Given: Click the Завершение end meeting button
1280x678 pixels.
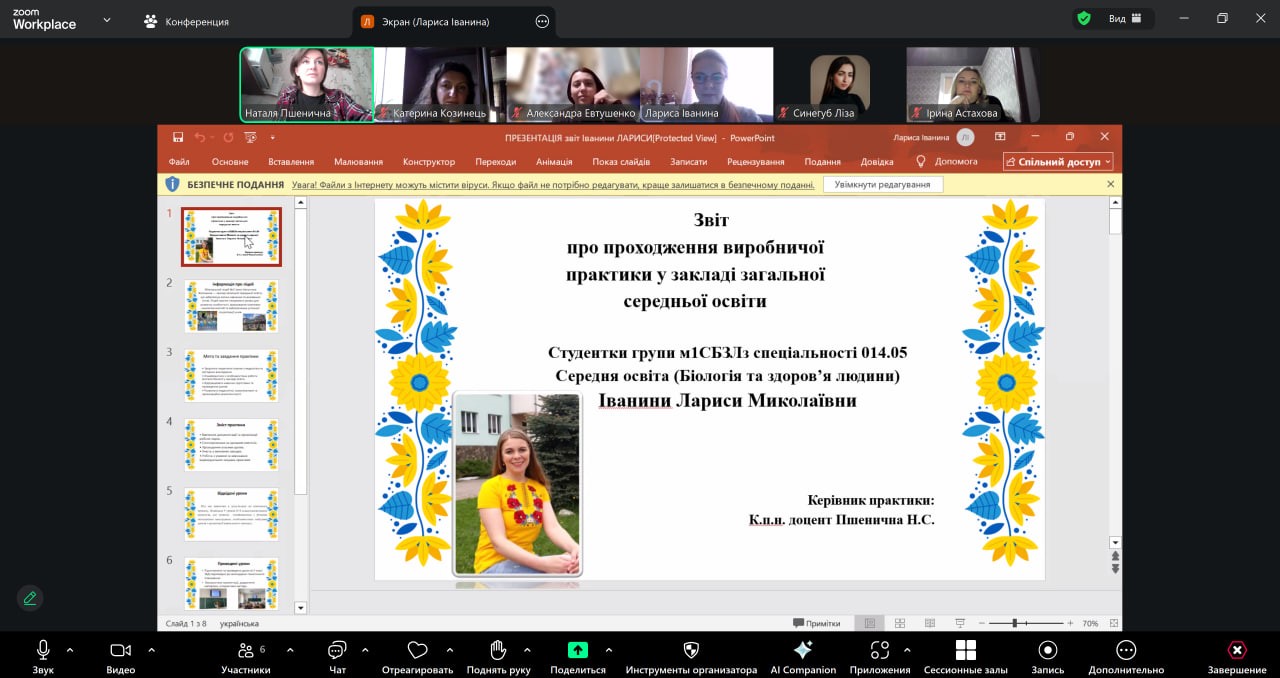Looking at the screenshot, I should point(1236,652).
